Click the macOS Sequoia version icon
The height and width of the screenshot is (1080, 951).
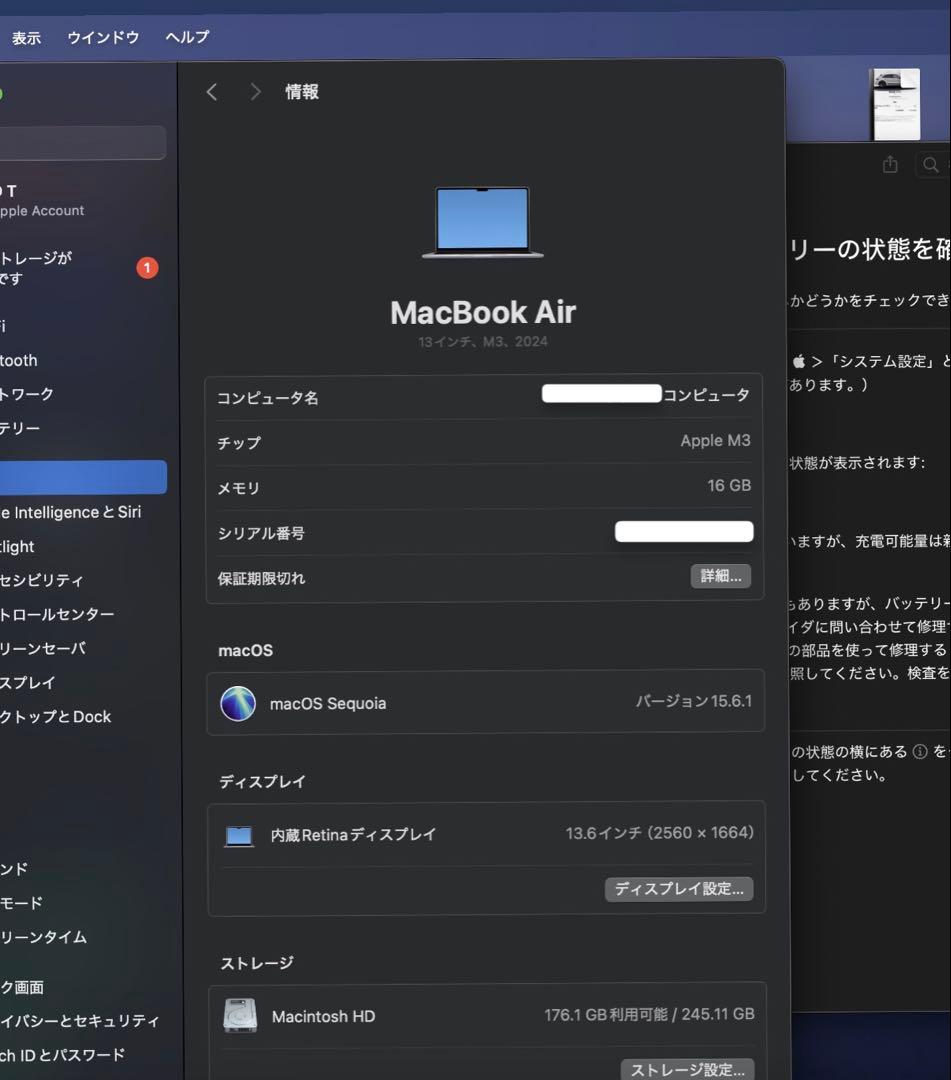tap(238, 703)
